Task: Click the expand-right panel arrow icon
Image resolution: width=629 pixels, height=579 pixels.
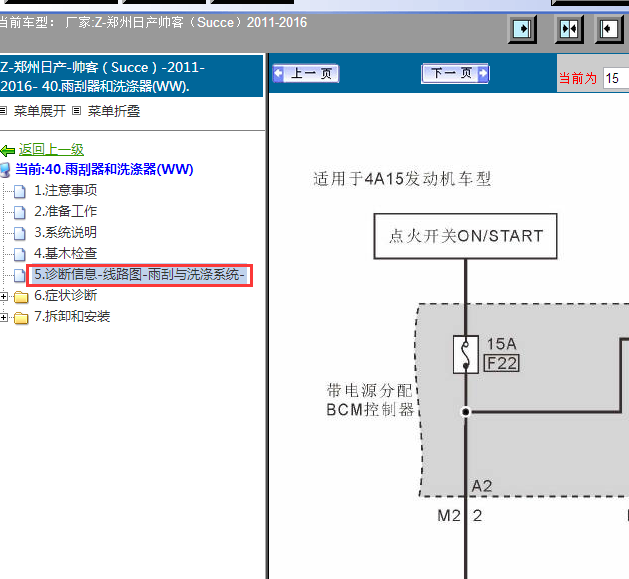Action: [x=522, y=29]
